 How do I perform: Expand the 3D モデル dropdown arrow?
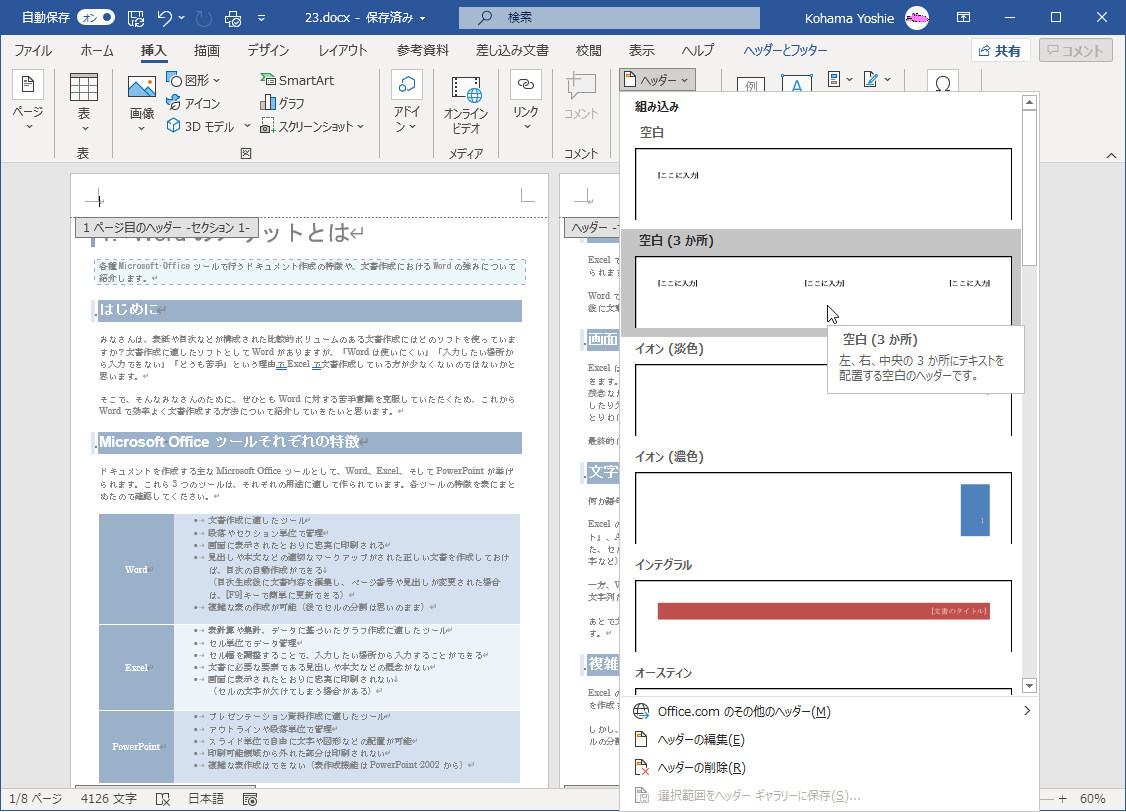coord(247,126)
